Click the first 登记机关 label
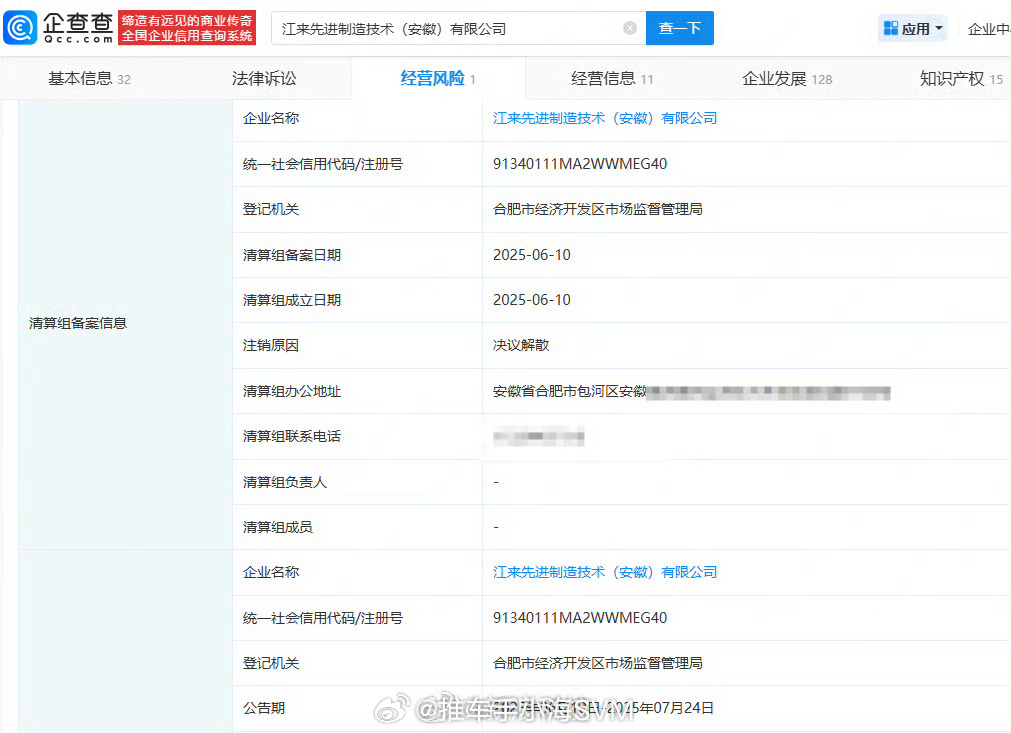 [271, 209]
